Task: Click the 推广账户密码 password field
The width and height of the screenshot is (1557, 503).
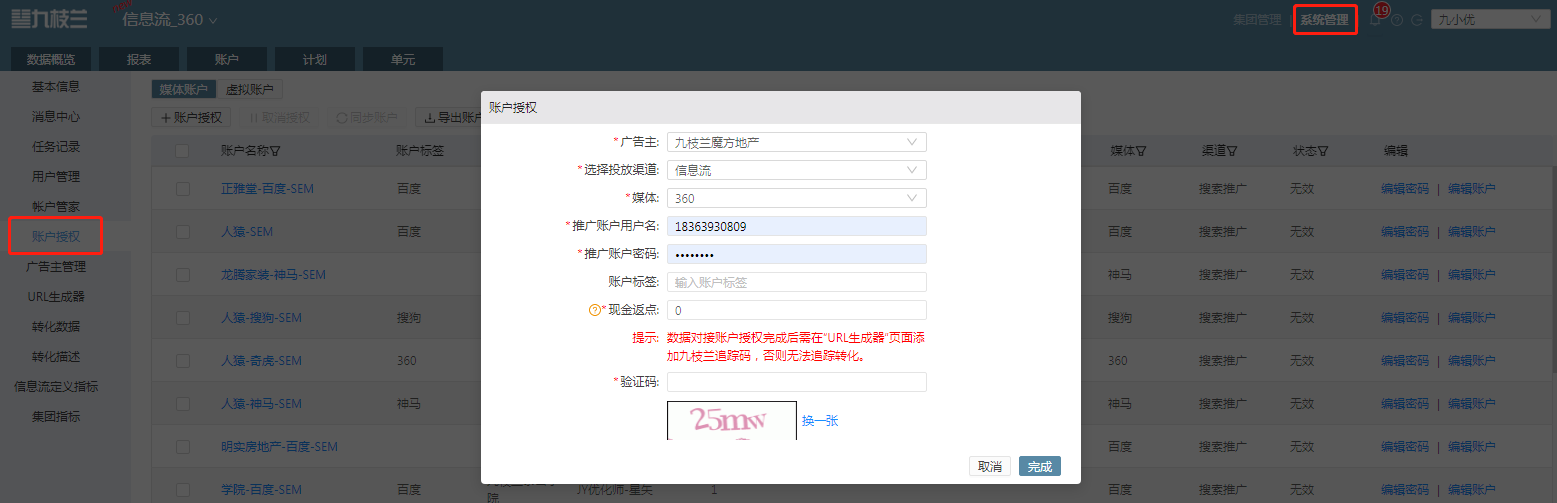Action: tap(797, 254)
